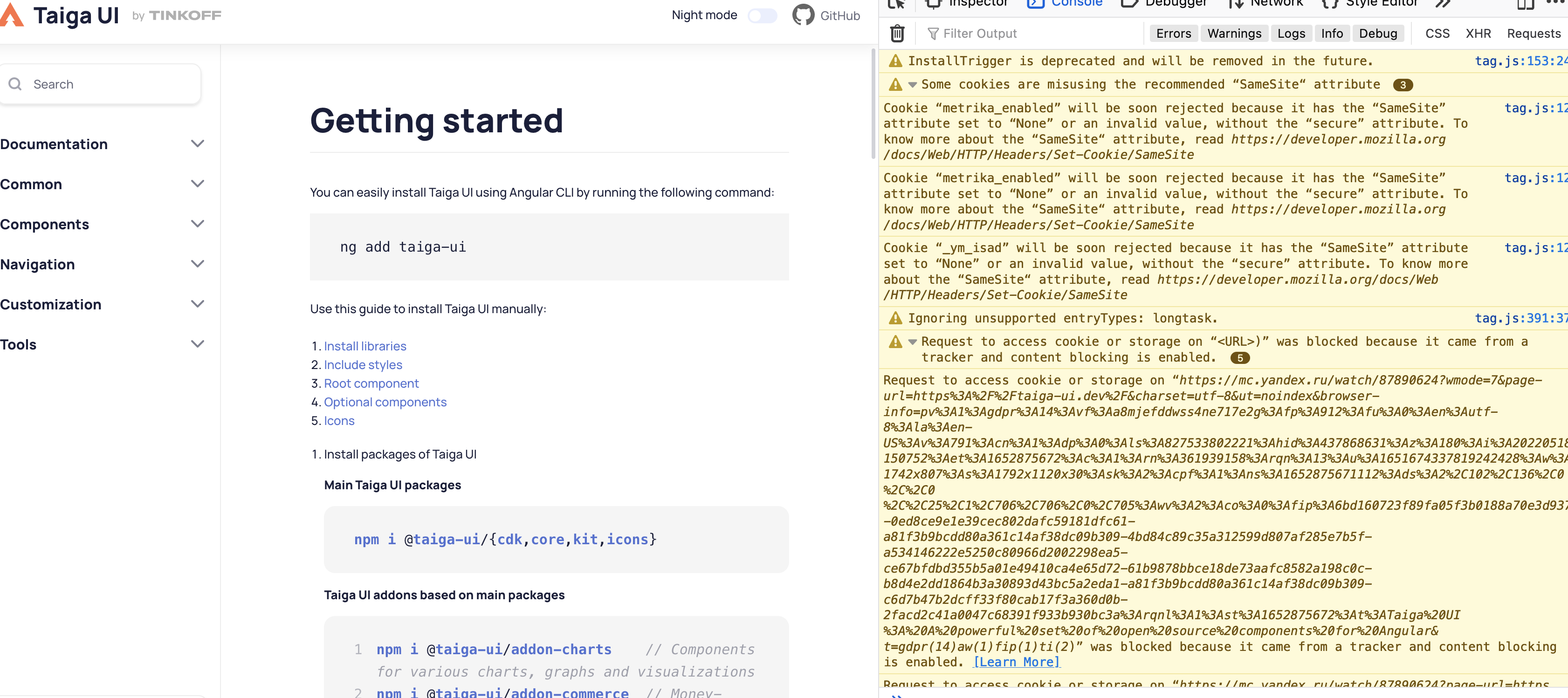Click the badge count 5 on tracker group
This screenshot has width=1568, height=698.
(1240, 358)
